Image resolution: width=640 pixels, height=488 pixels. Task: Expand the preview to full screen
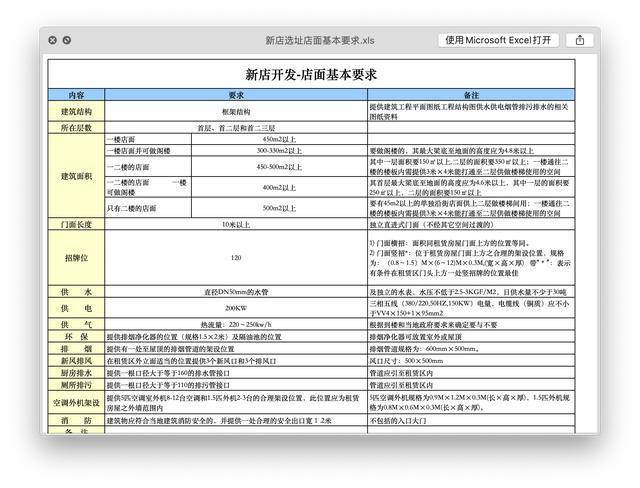(67, 40)
